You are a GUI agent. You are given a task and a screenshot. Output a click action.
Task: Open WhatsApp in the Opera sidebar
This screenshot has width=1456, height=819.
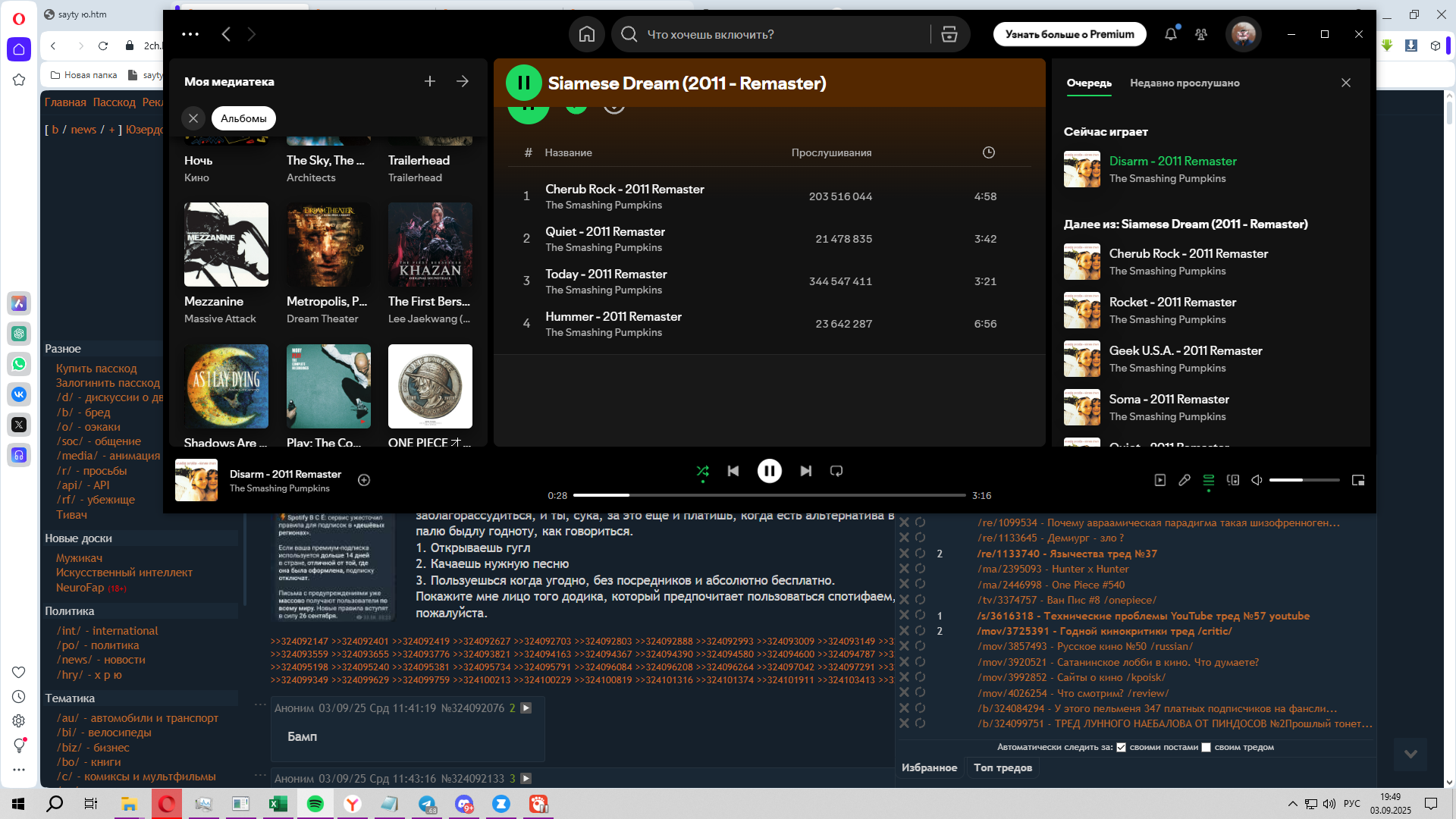(x=19, y=364)
